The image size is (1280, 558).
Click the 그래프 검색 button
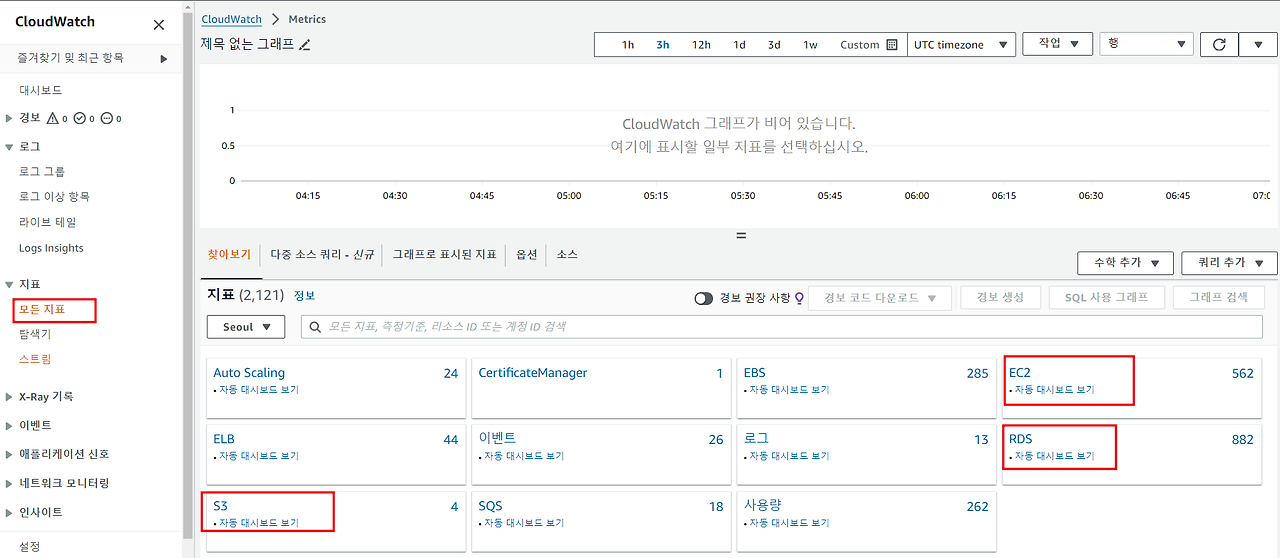coord(1218,298)
